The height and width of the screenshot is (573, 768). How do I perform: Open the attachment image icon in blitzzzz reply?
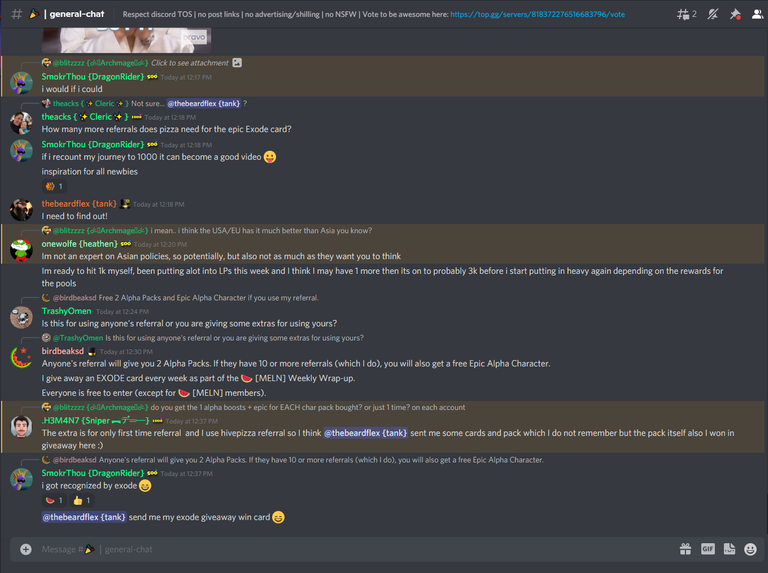tap(237, 63)
